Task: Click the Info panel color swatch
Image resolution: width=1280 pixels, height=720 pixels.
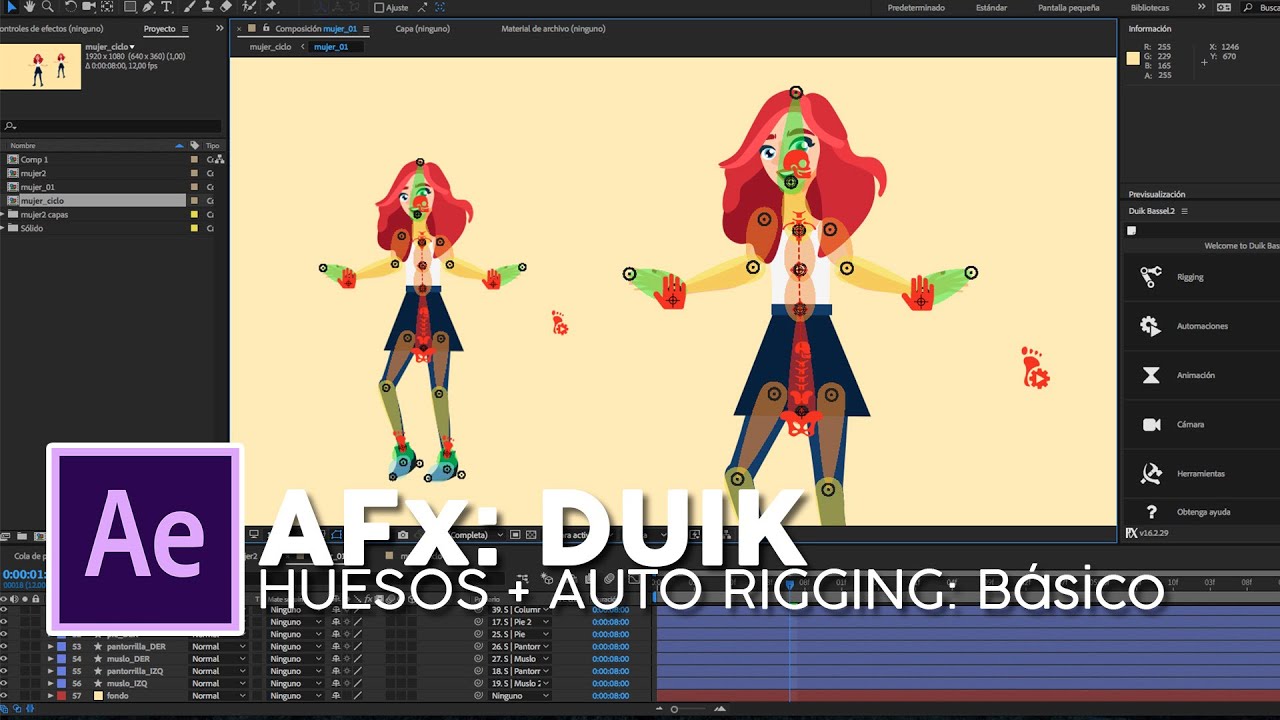Action: 1133,59
